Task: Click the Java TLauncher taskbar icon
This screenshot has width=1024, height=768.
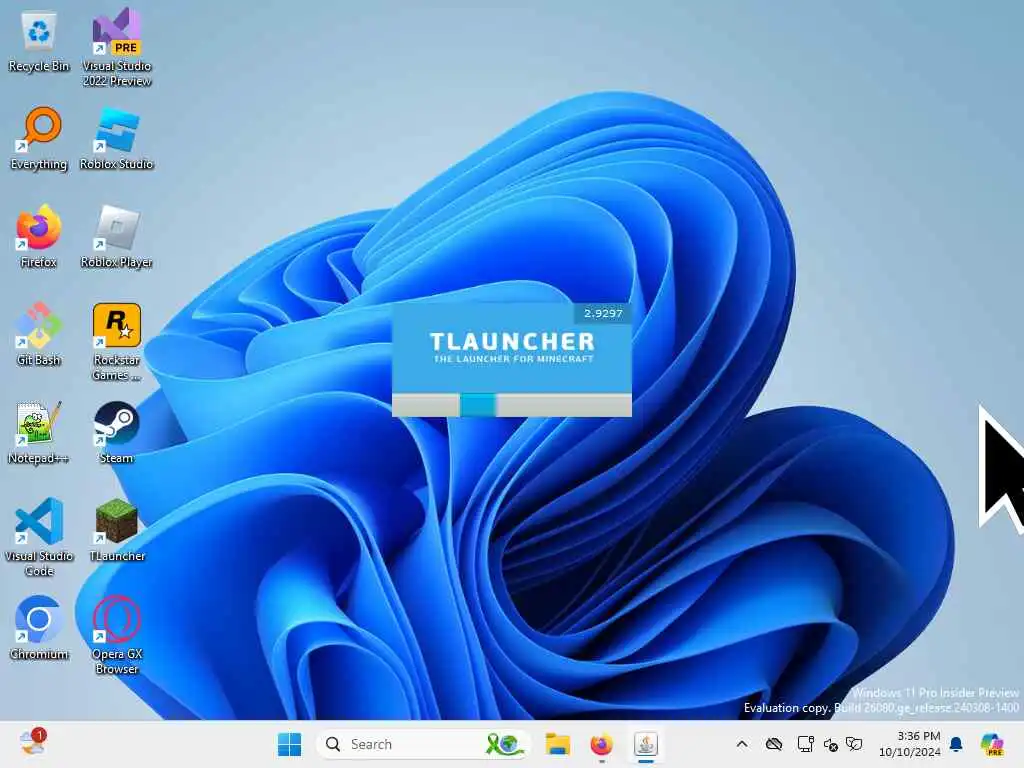Action: tap(645, 744)
